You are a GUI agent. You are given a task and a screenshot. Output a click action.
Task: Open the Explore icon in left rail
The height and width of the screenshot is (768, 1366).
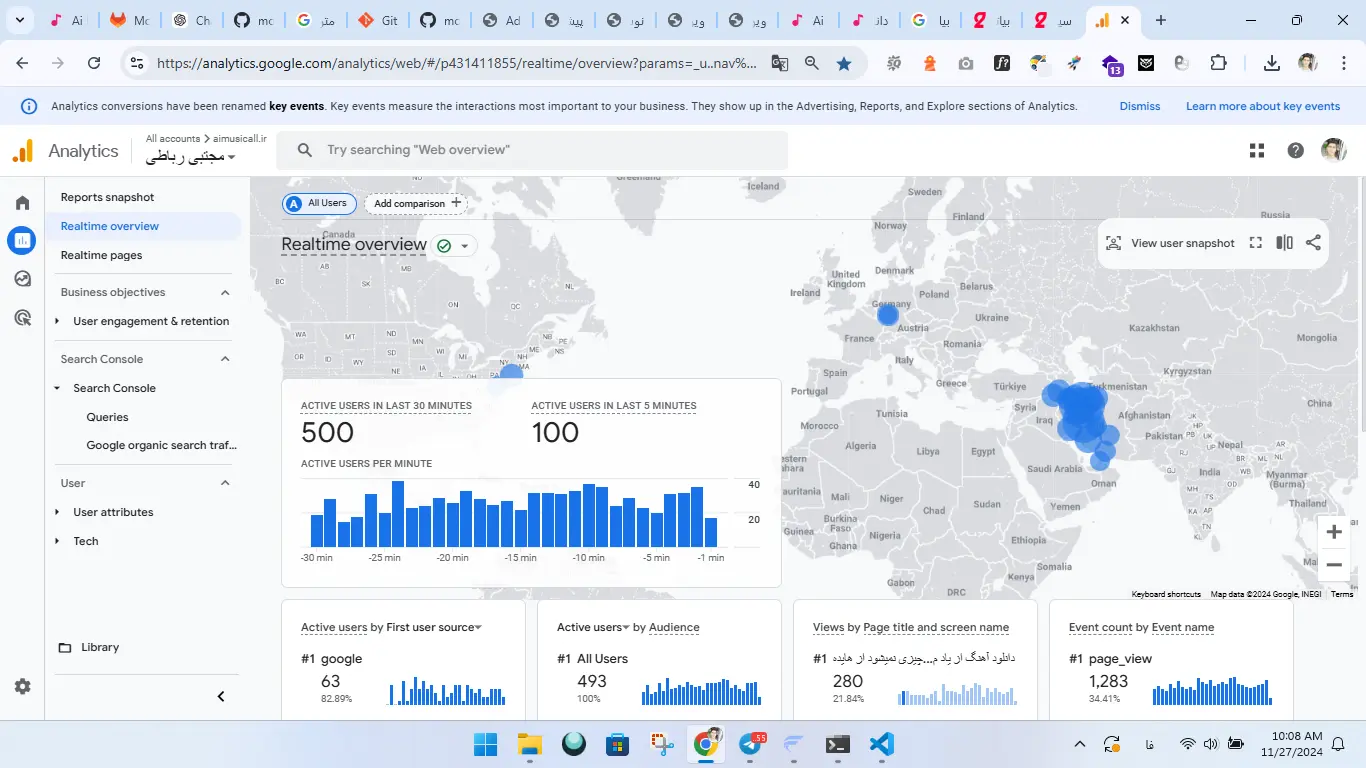coord(22,279)
